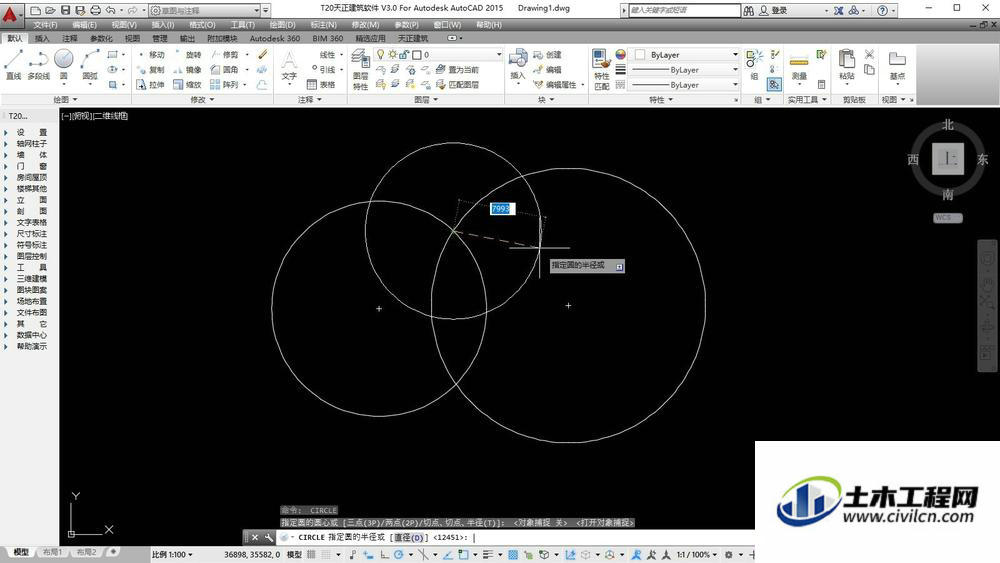Screen dimensions: 1000x563
Task: Click the 置为当前 (Make Current) button
Action: (x=457, y=69)
